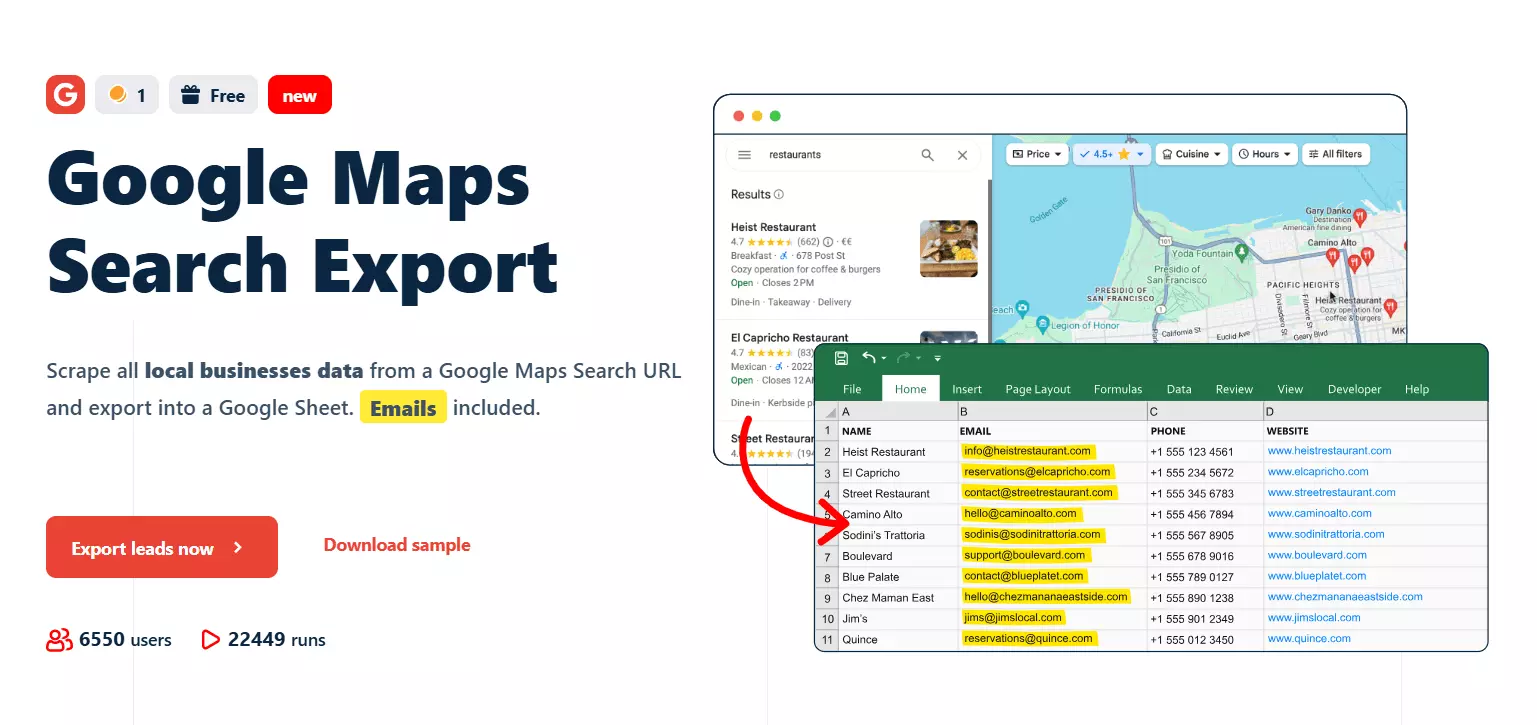
Task: Click cell jims@jimslocal.com
Action: (1052, 618)
